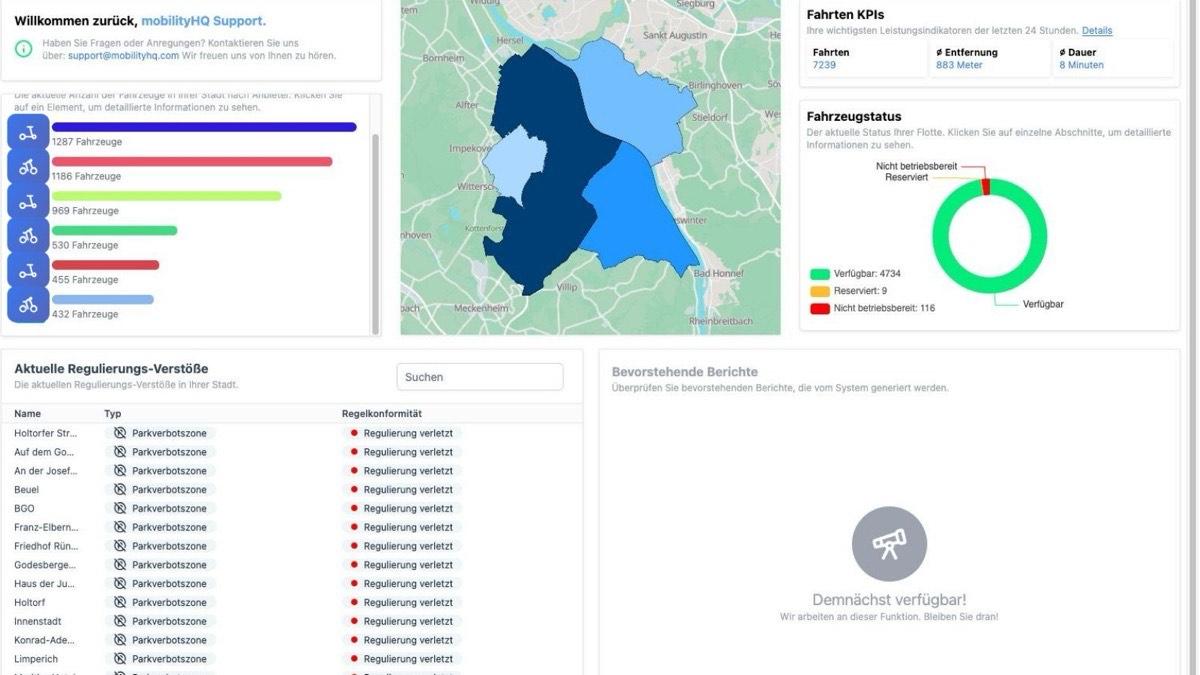1200x675 pixels.
Task: Click the red status dot in the Innenstadt row
Action: 354,621
